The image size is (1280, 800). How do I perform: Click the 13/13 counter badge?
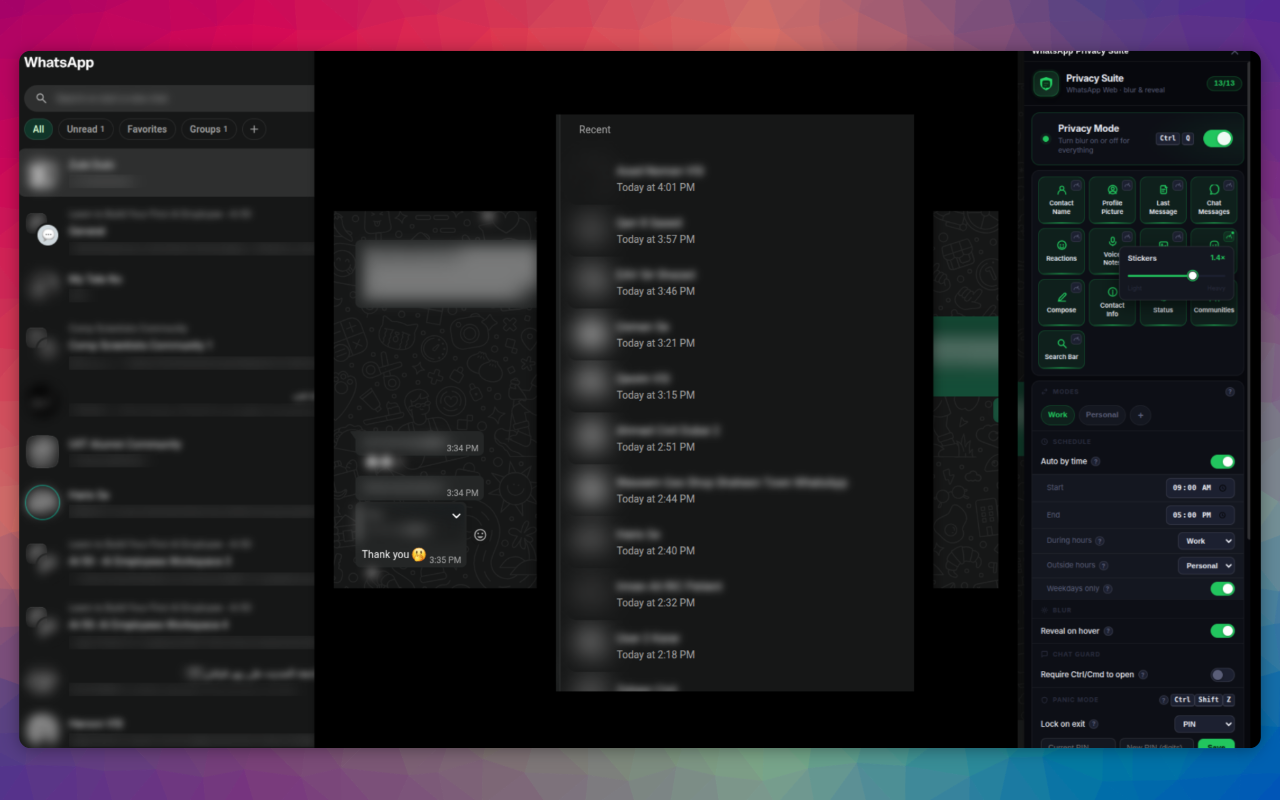1224,83
